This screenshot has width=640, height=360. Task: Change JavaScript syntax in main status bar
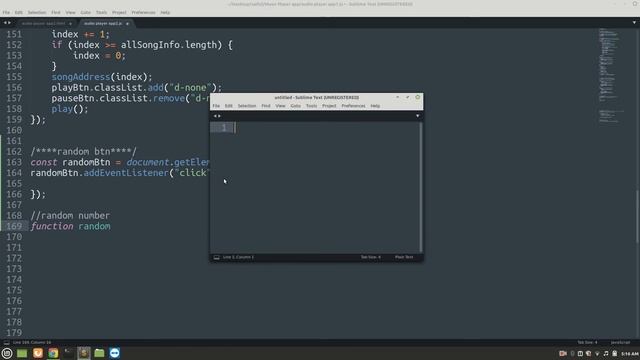click(620, 342)
